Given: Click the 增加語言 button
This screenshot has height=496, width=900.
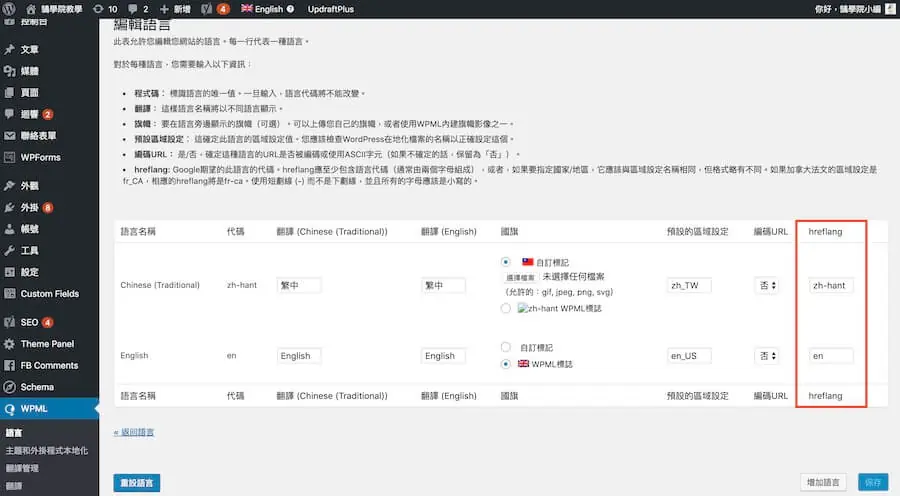Looking at the screenshot, I should pos(823,482).
